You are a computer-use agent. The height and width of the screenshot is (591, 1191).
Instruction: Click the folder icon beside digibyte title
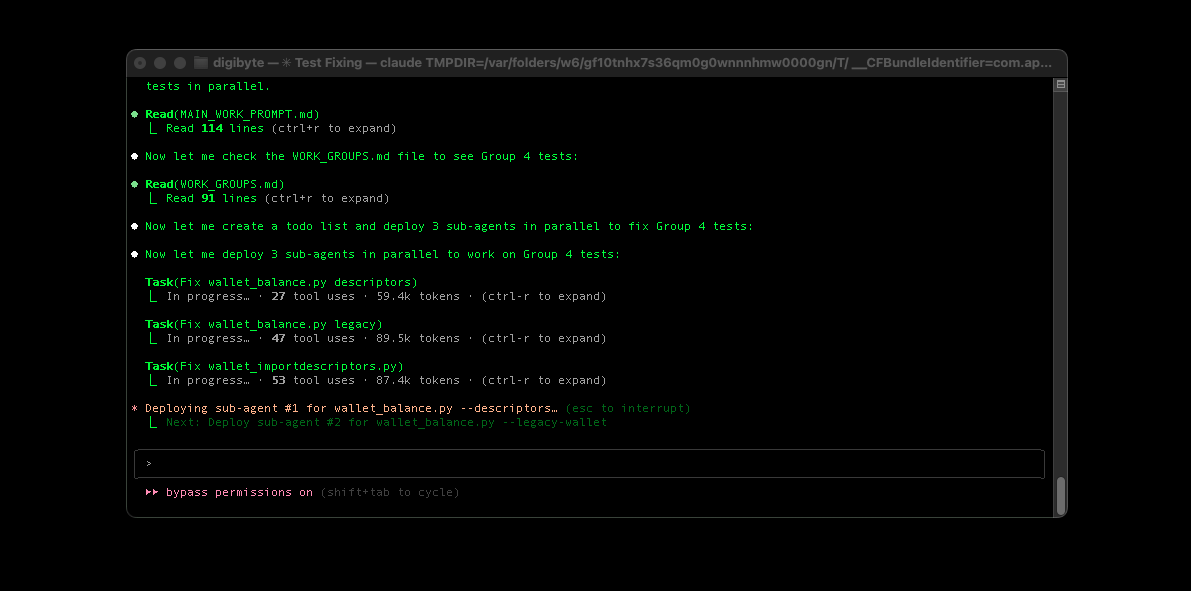click(x=201, y=62)
